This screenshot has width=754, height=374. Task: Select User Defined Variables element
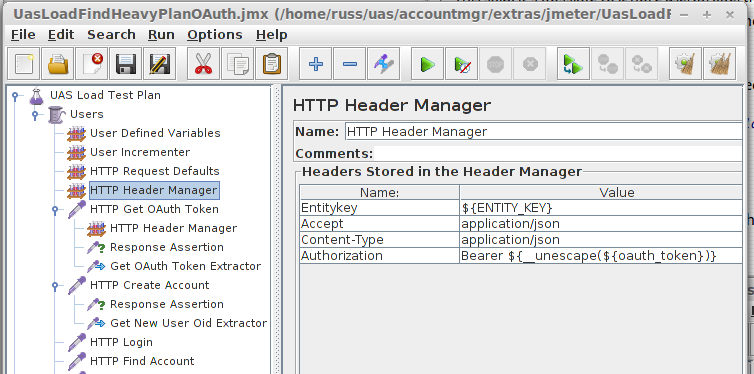[x=155, y=133]
